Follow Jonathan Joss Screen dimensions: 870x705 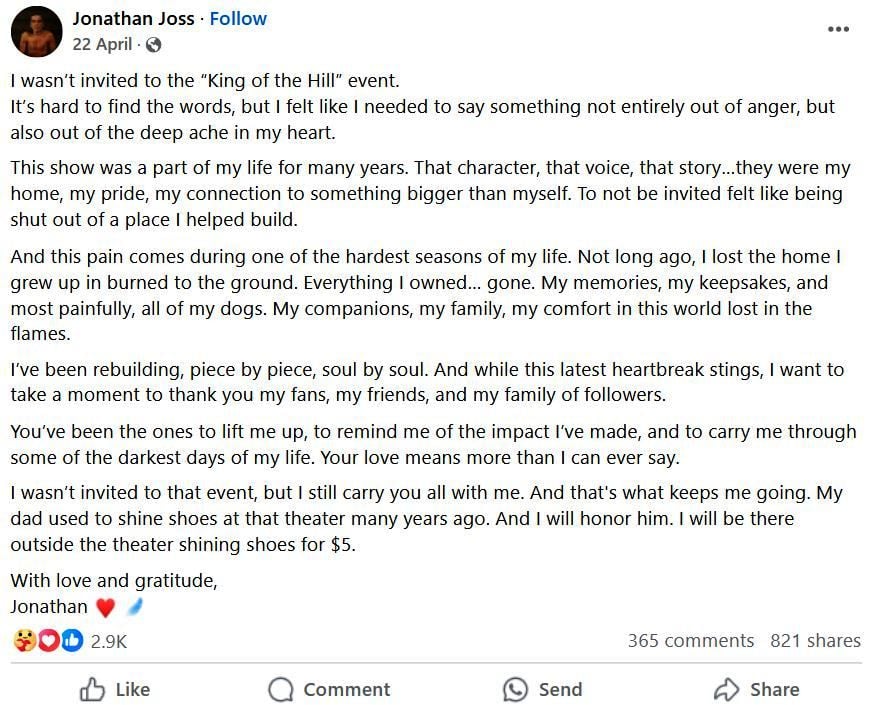tap(238, 19)
